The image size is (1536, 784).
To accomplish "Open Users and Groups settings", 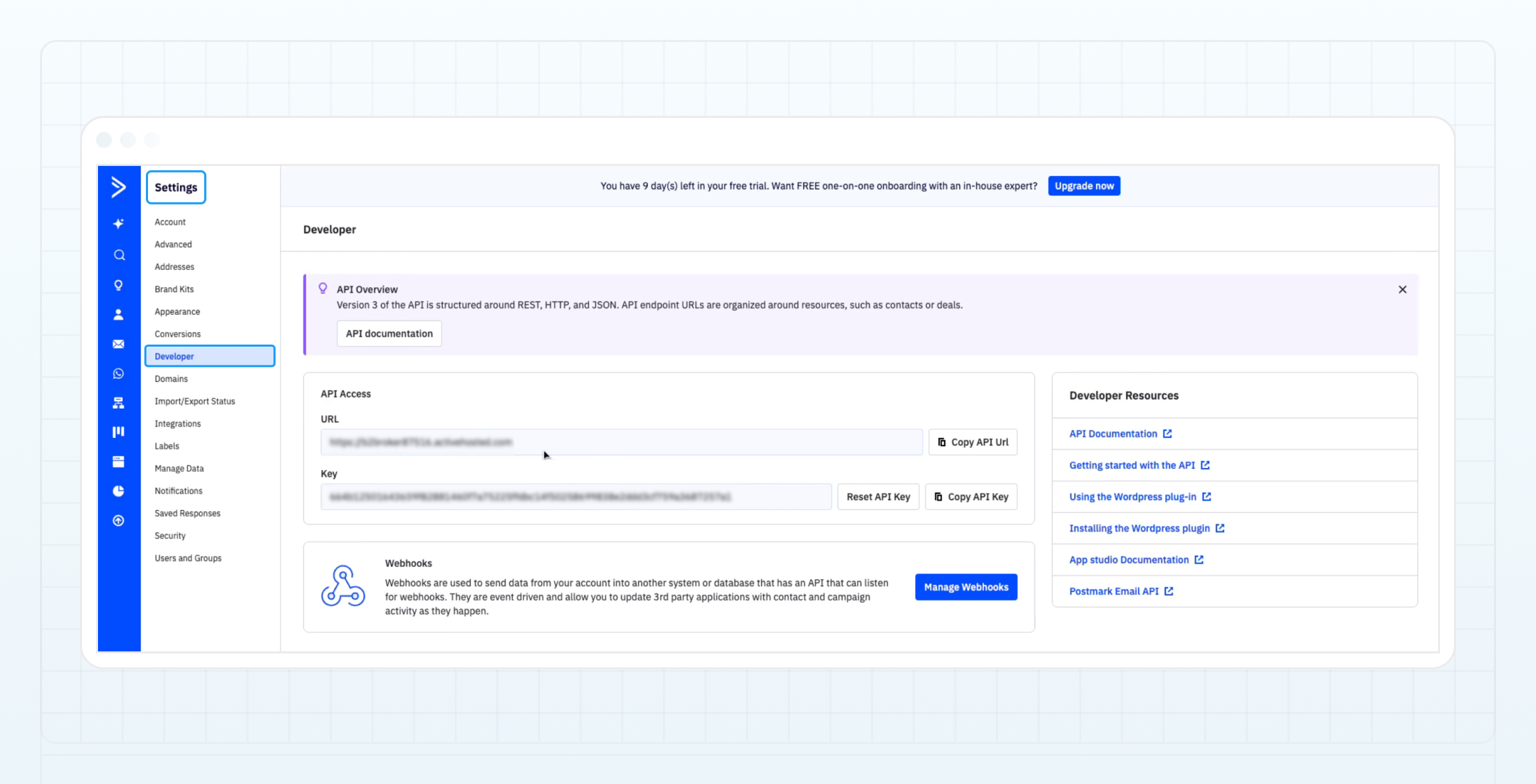I will [188, 558].
